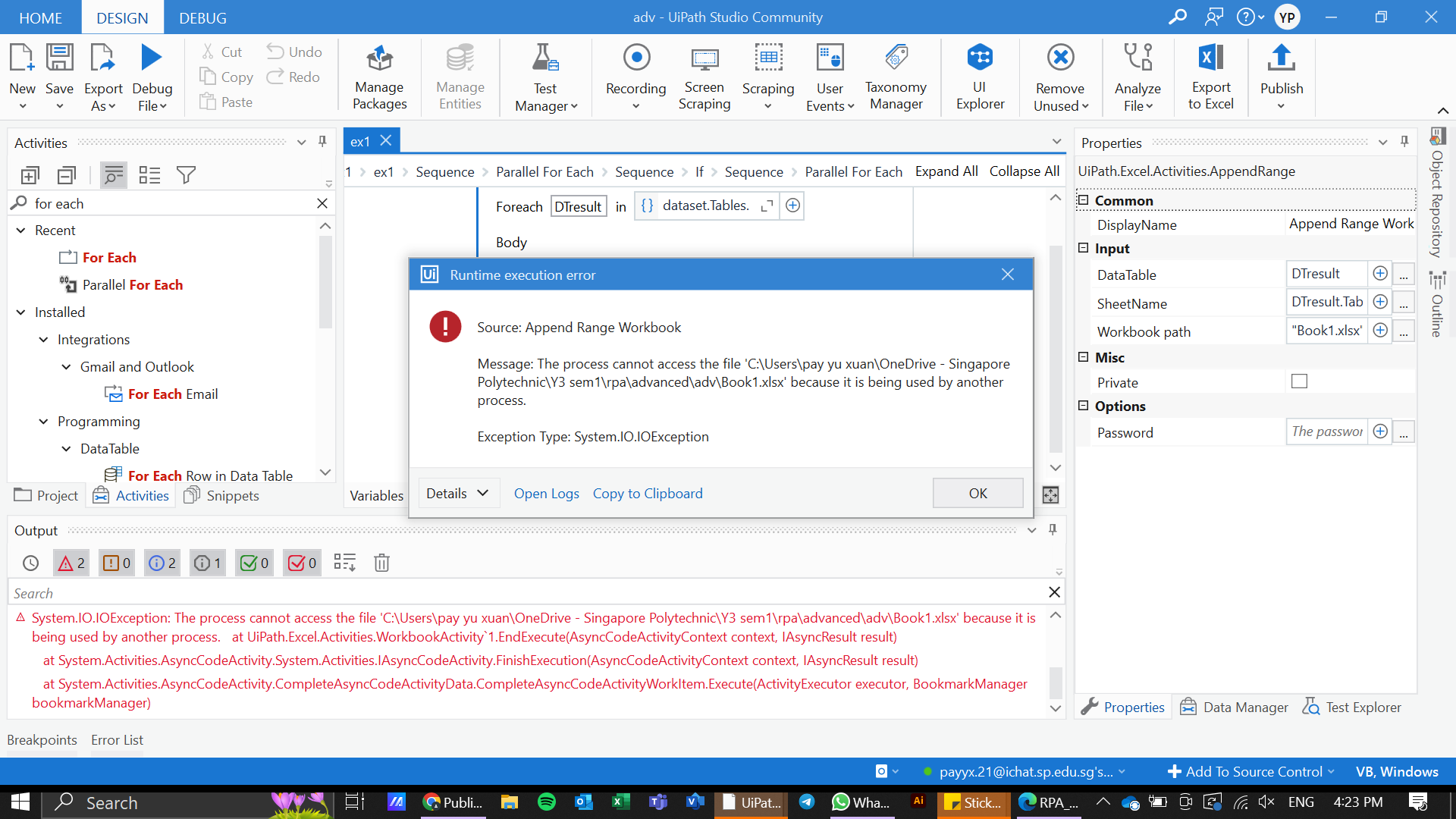Collapse all in Activities panel
Screen dimensions: 1456x819
[67, 175]
